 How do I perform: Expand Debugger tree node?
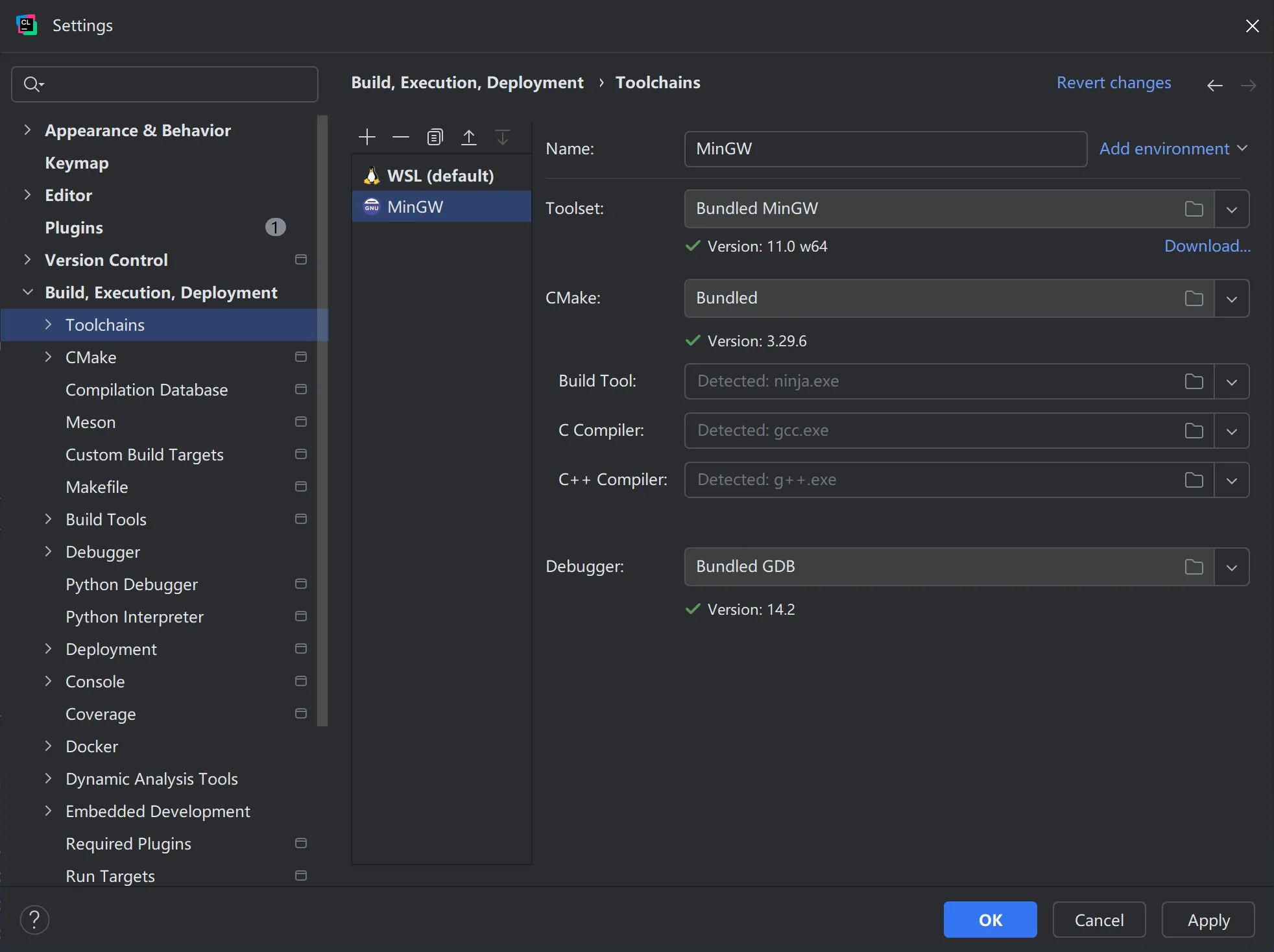point(48,551)
